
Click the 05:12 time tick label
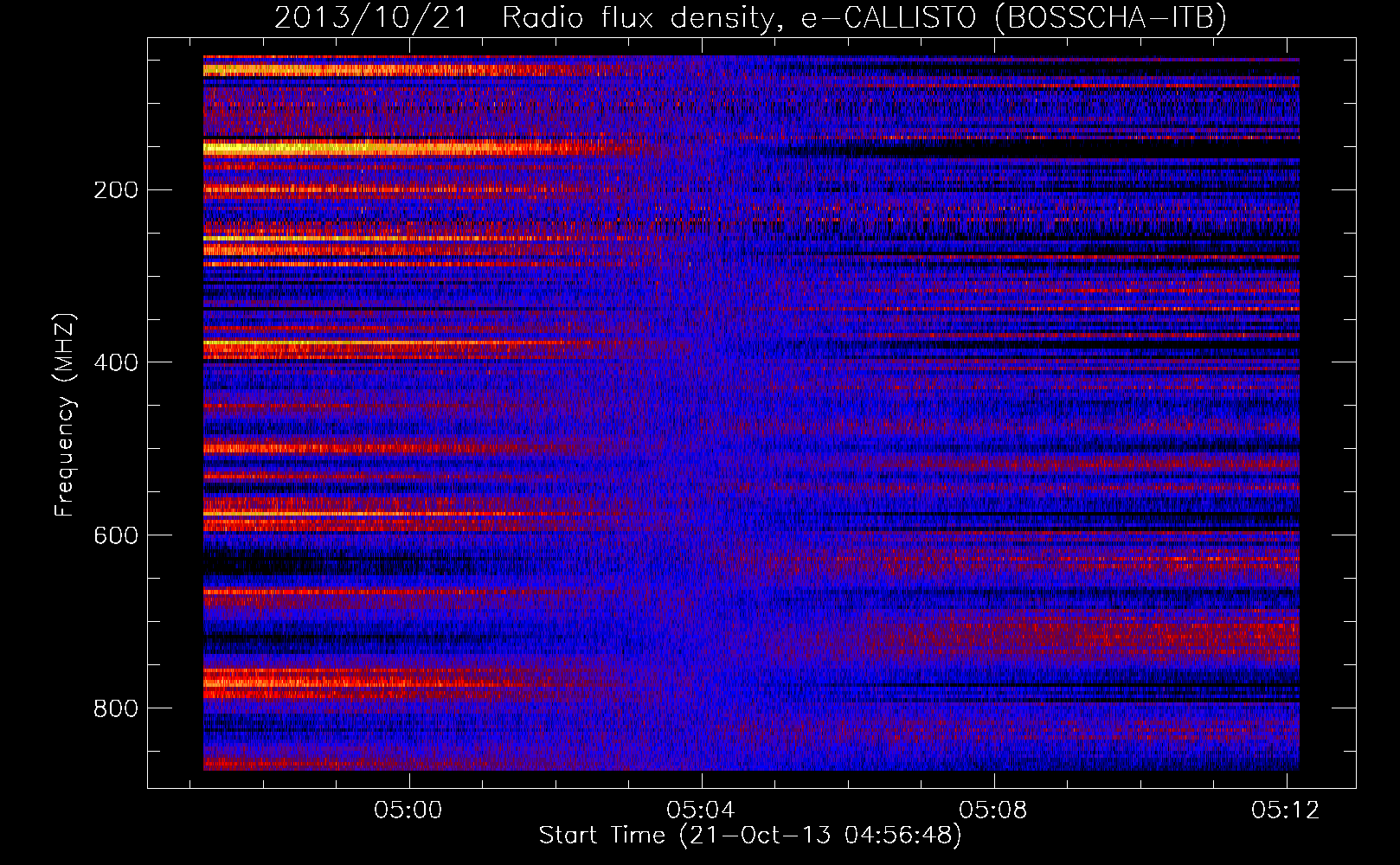click(x=1286, y=810)
